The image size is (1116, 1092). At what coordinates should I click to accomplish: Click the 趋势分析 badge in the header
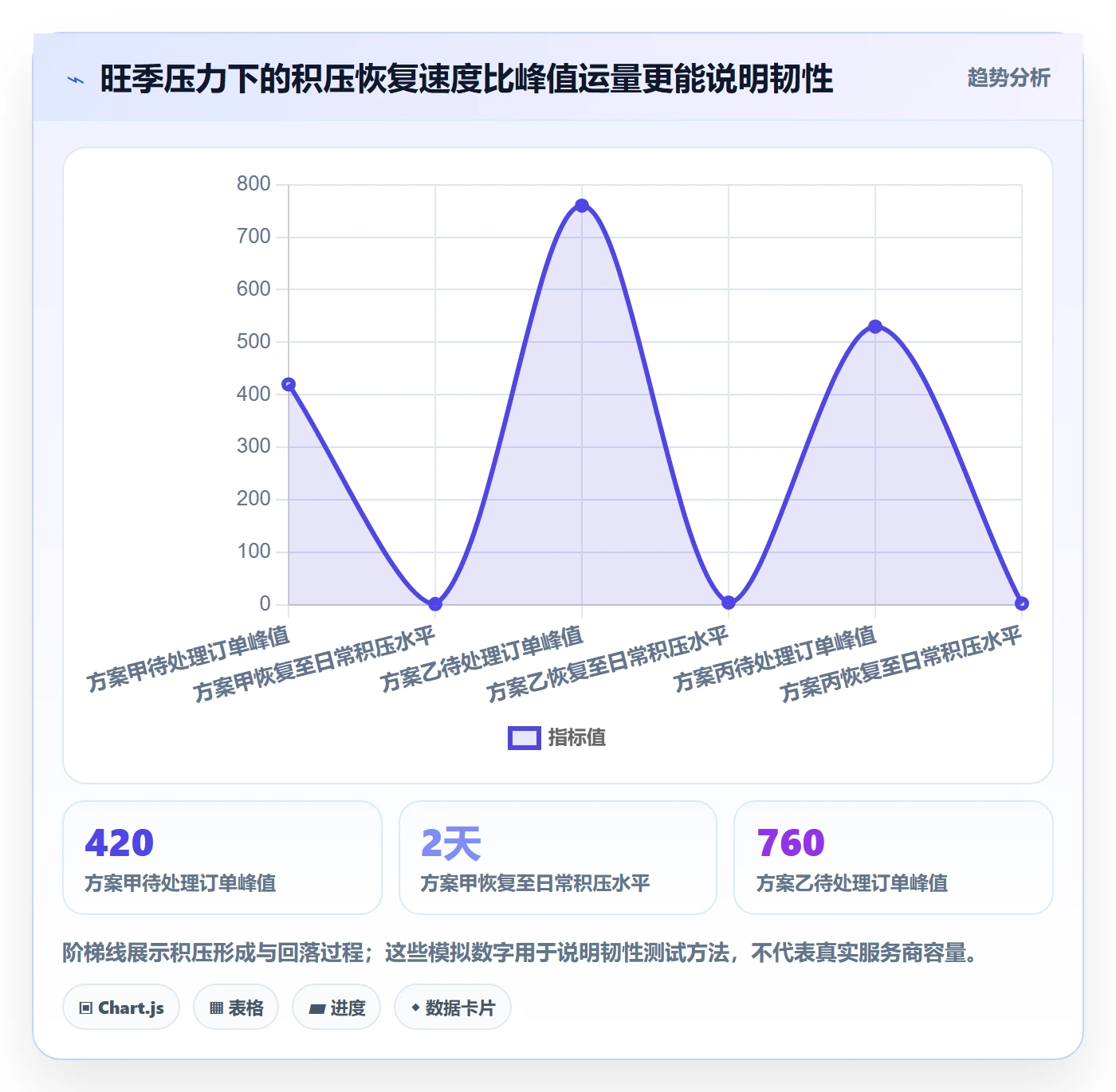coord(1008,77)
